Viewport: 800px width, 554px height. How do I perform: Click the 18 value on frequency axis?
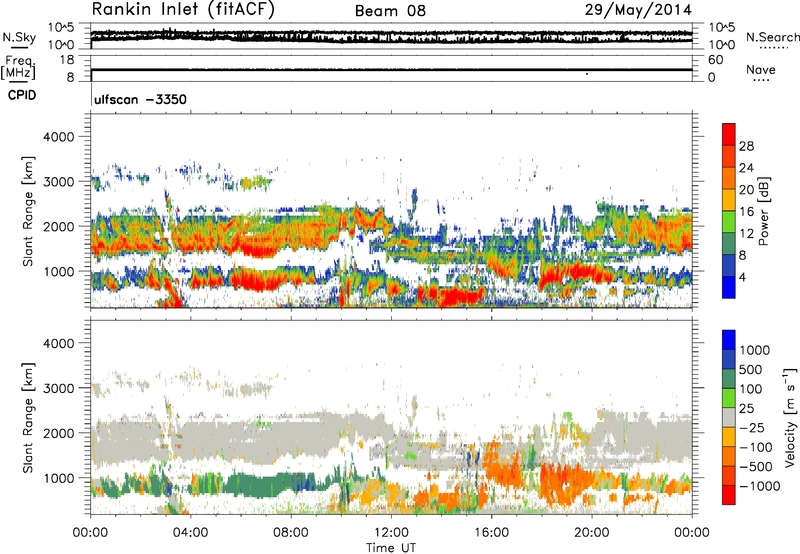[67, 60]
